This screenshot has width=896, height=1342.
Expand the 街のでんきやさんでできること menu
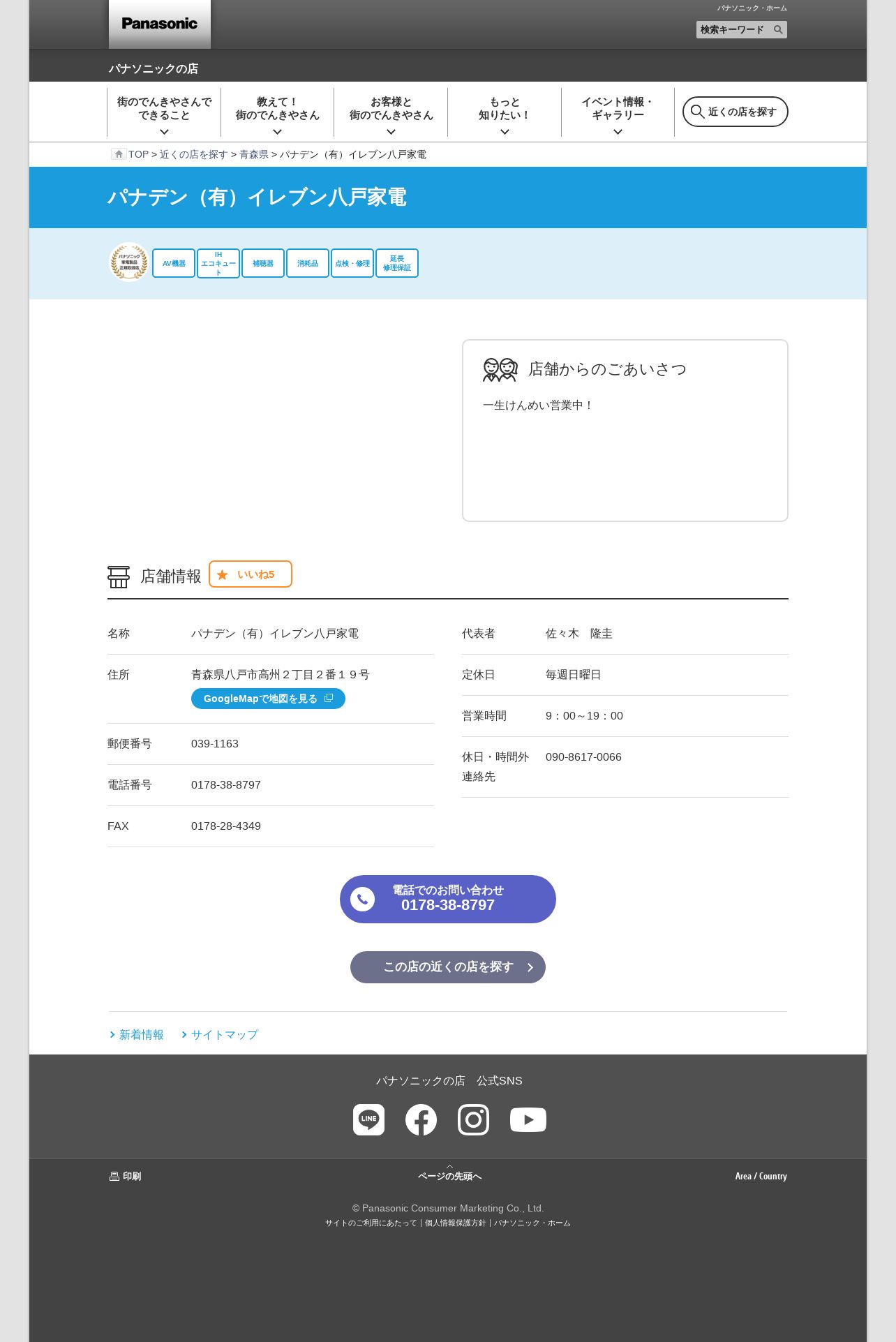click(164, 112)
